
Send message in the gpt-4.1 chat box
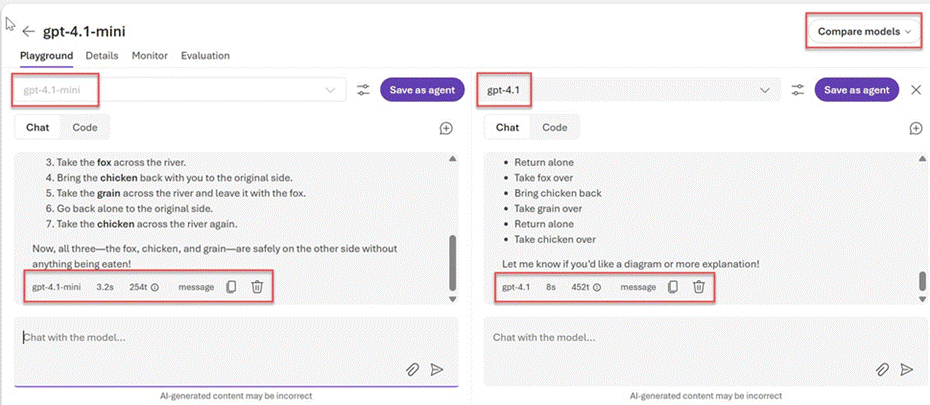pyautogui.click(x=906, y=370)
